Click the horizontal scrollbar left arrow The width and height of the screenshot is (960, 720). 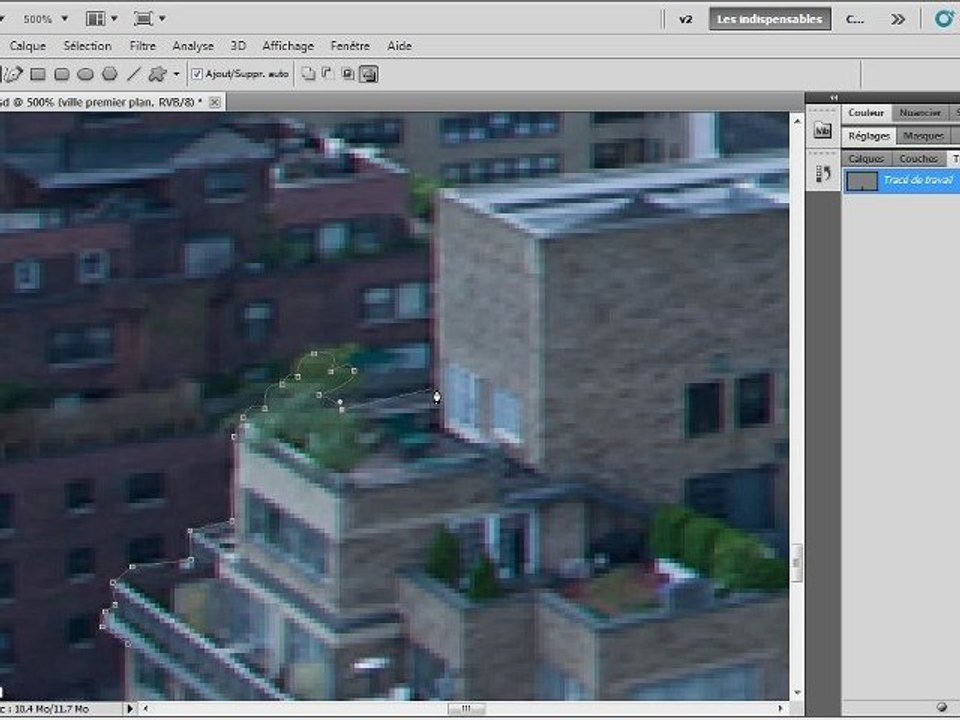pos(146,708)
